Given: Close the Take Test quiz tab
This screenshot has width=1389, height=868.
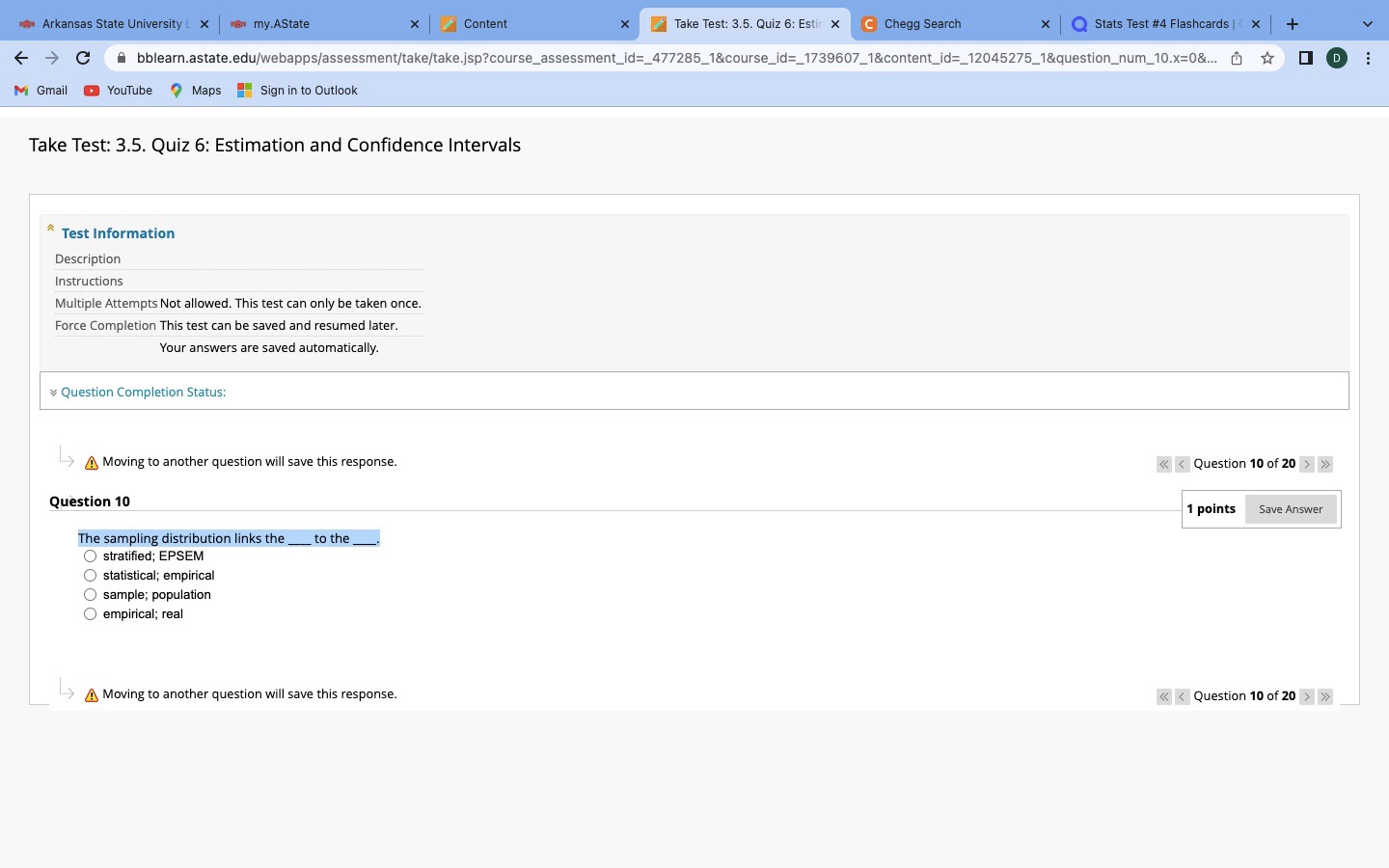Looking at the screenshot, I should (x=834, y=24).
